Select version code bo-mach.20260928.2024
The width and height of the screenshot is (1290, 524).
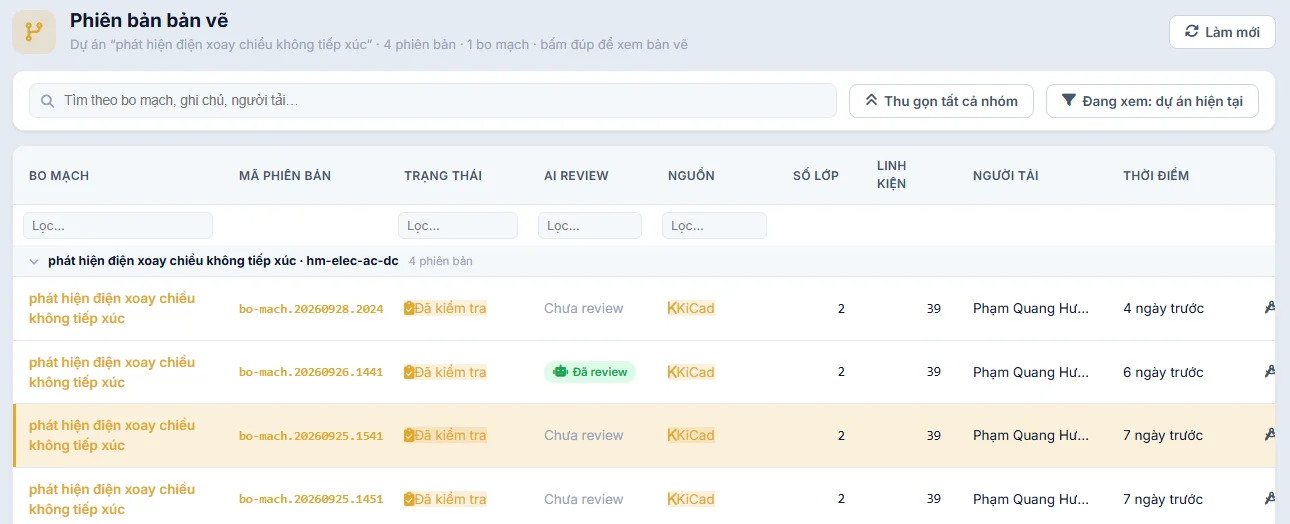(x=311, y=309)
